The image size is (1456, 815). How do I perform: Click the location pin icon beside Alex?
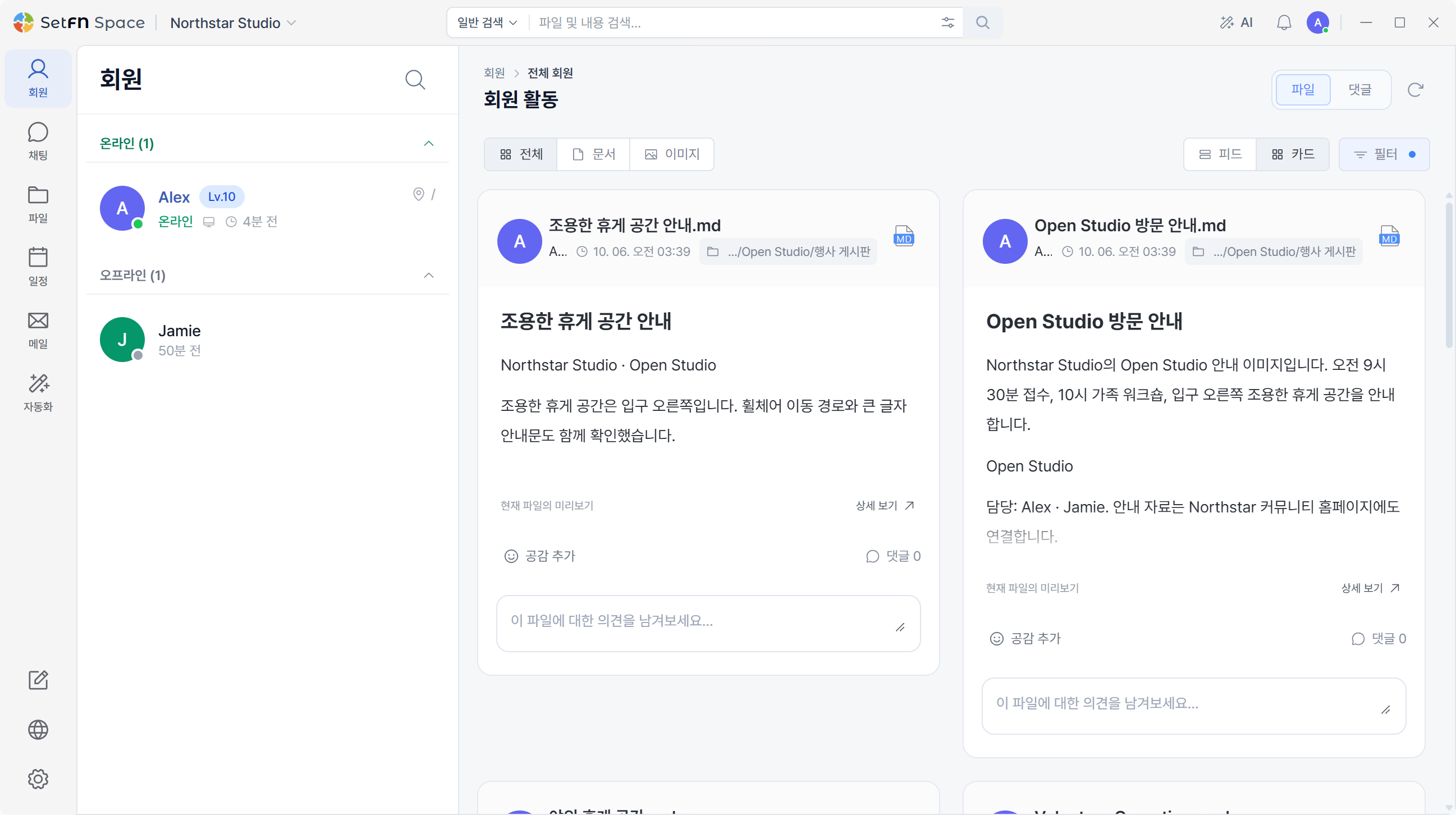click(418, 194)
